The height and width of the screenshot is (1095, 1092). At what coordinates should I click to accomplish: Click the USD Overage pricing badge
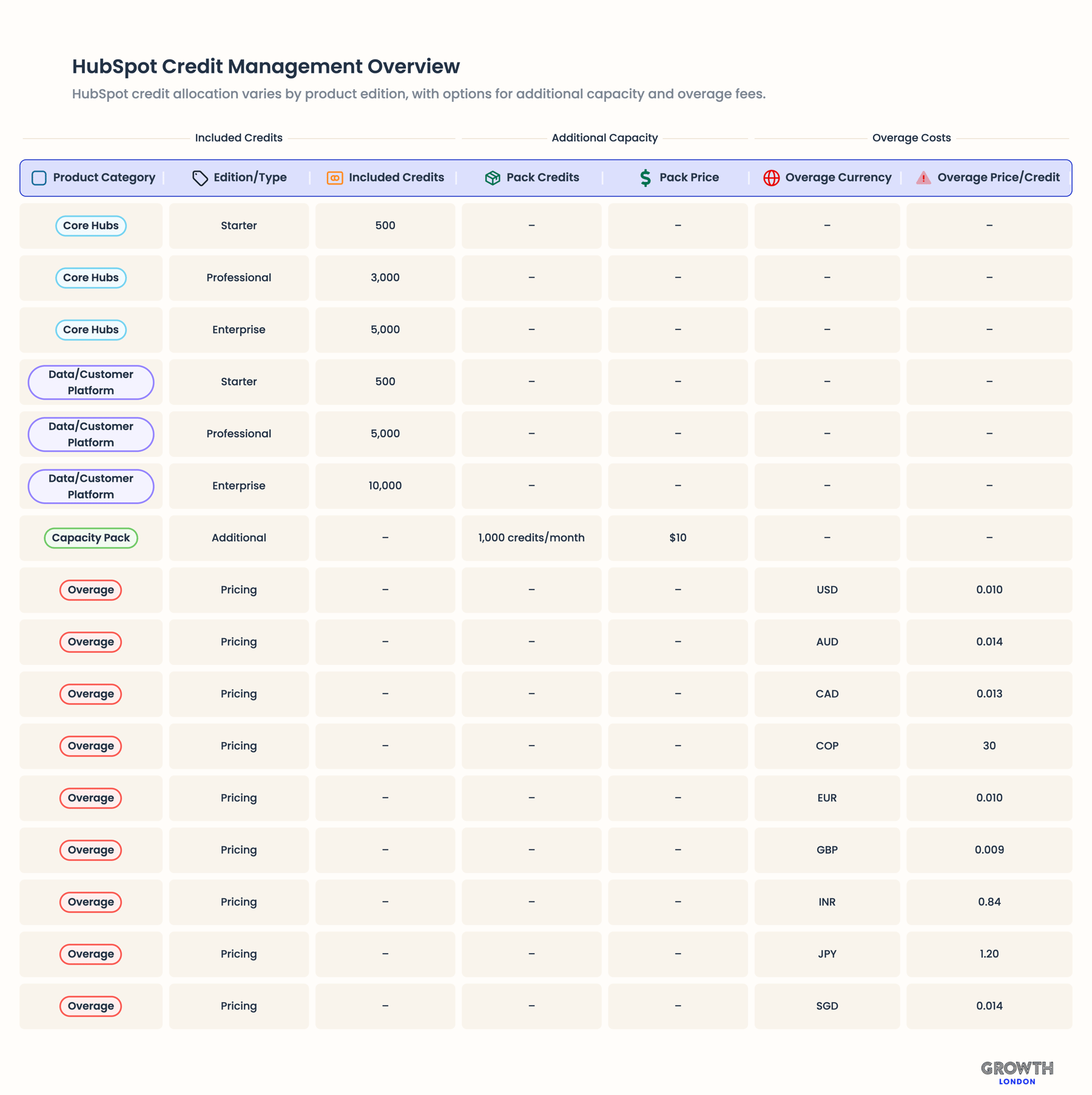[90, 590]
